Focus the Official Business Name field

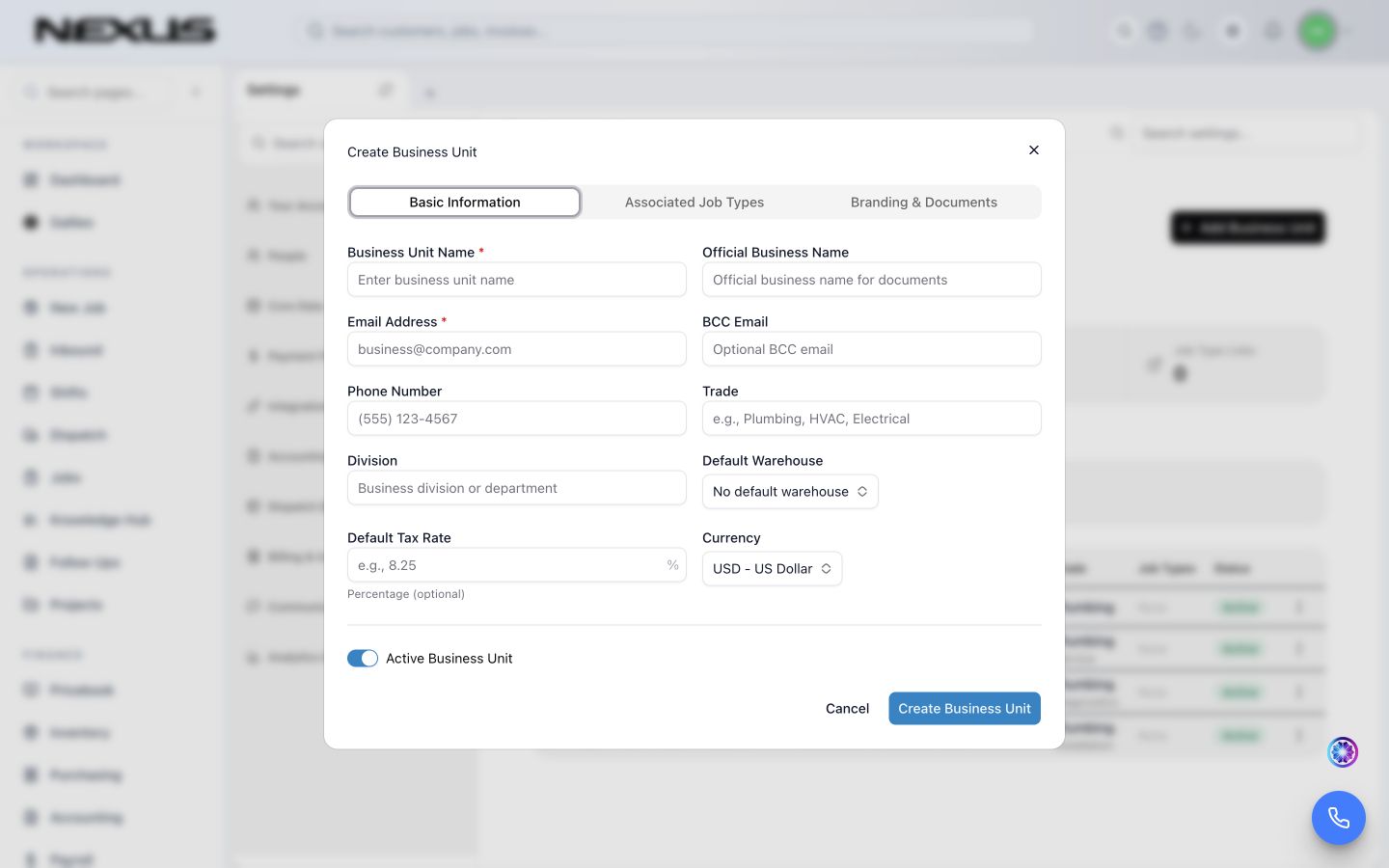tap(872, 280)
